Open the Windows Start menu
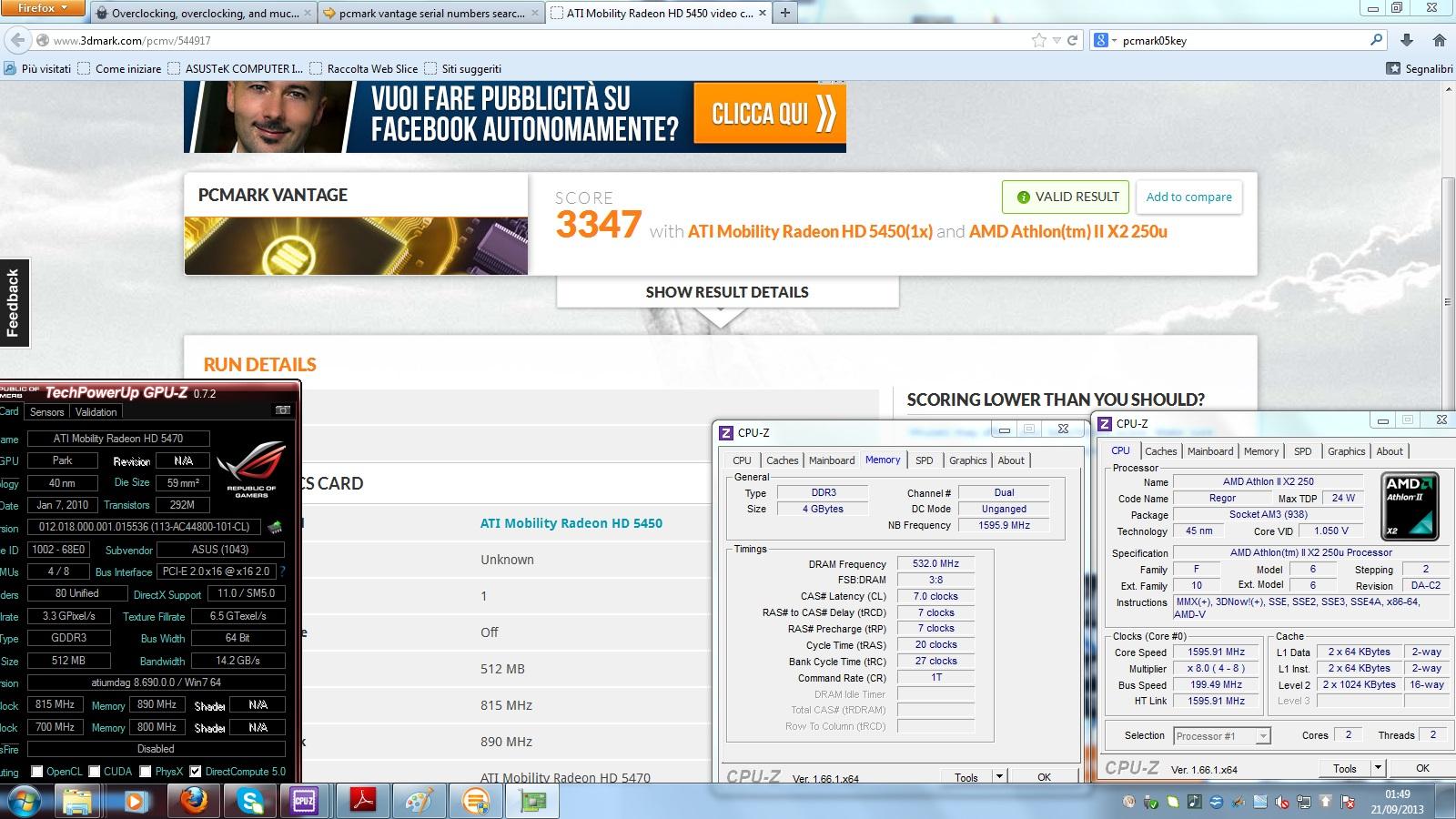 coord(23,801)
